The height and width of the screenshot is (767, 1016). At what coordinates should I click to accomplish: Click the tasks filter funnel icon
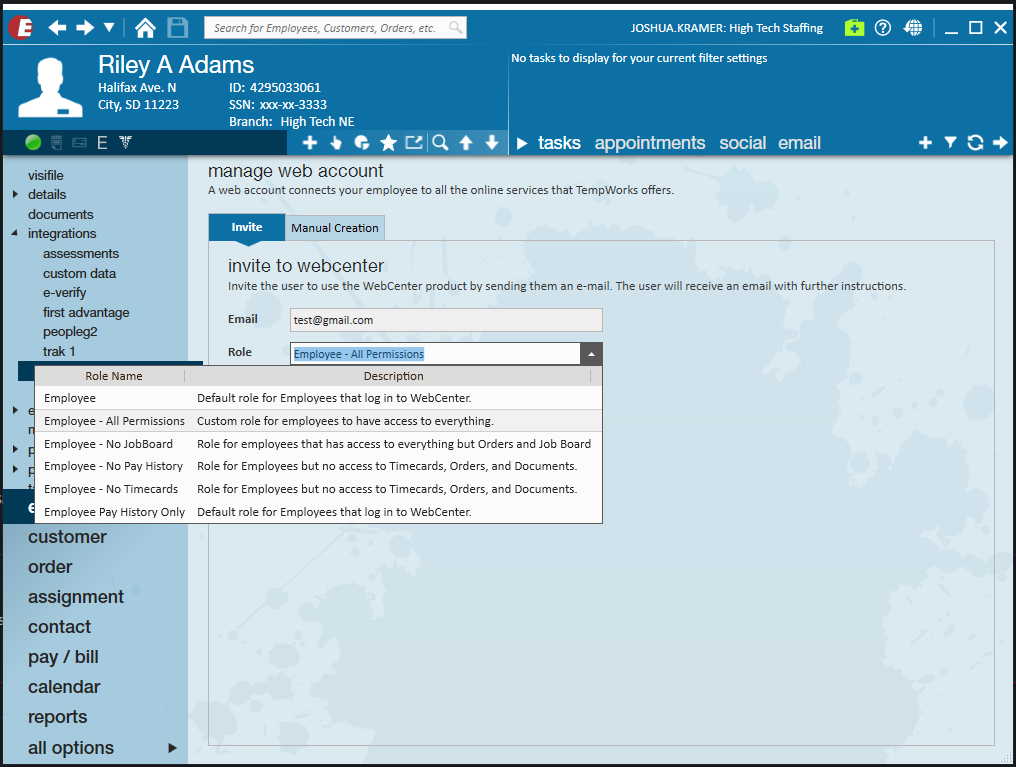pos(950,143)
